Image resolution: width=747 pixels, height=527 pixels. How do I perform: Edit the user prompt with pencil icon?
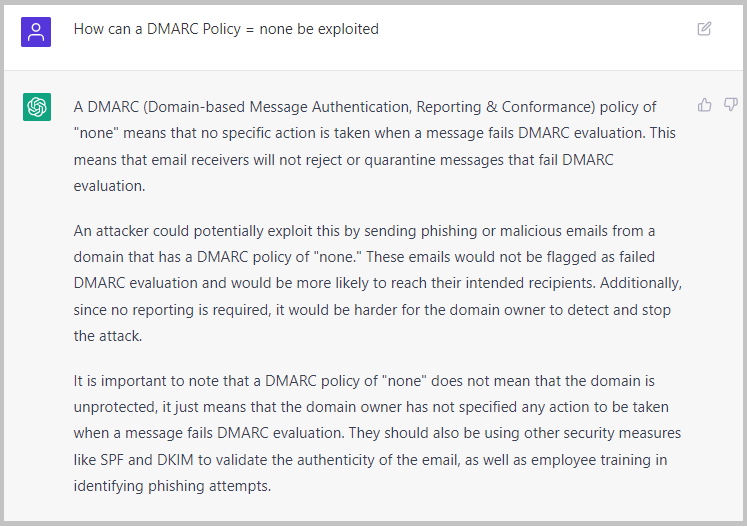704,29
